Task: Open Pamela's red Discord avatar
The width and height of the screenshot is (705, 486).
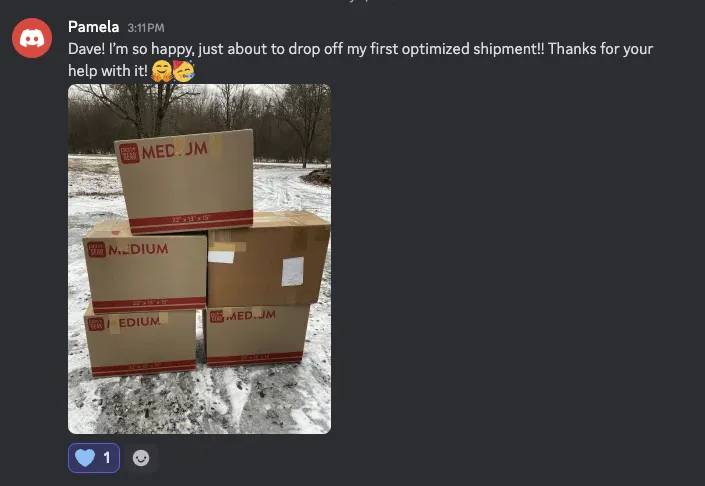Action: click(x=32, y=38)
